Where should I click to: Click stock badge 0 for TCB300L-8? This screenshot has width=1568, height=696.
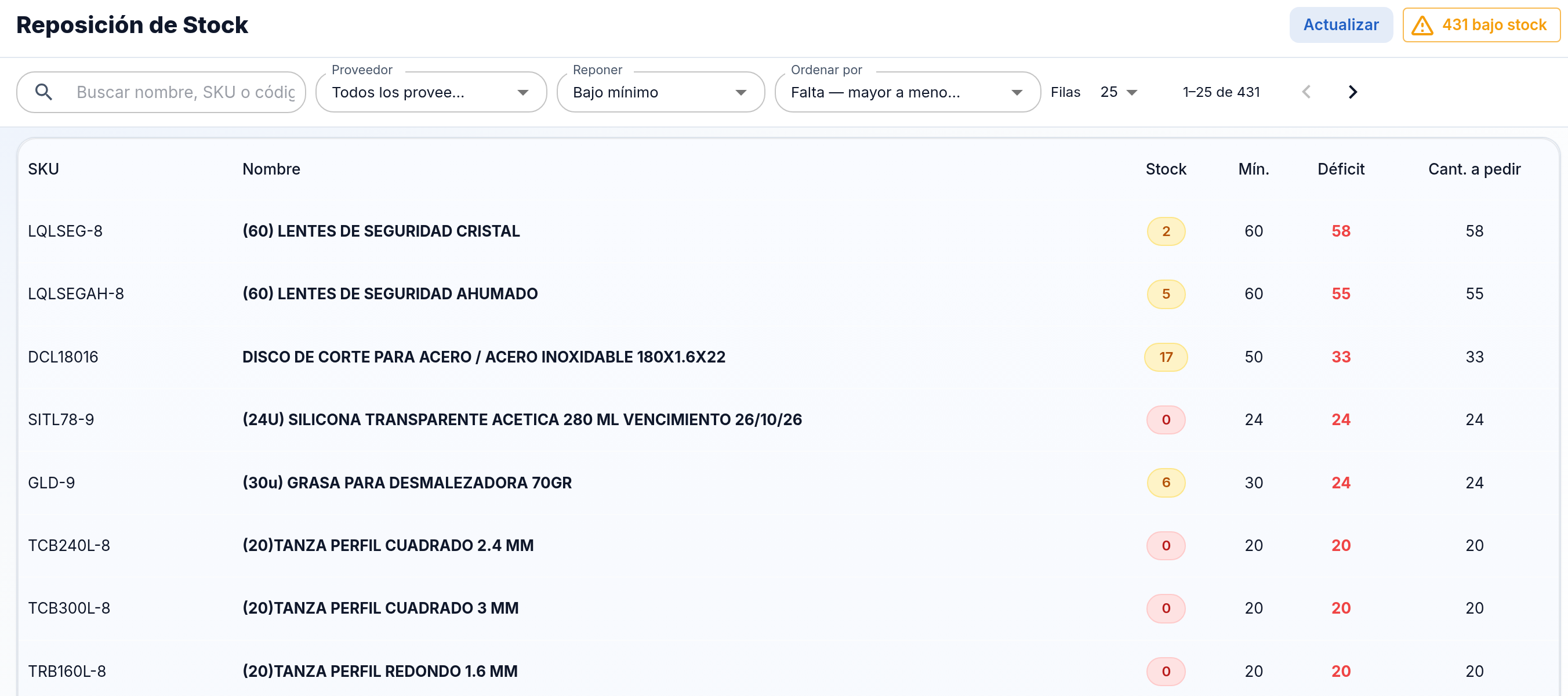1166,608
